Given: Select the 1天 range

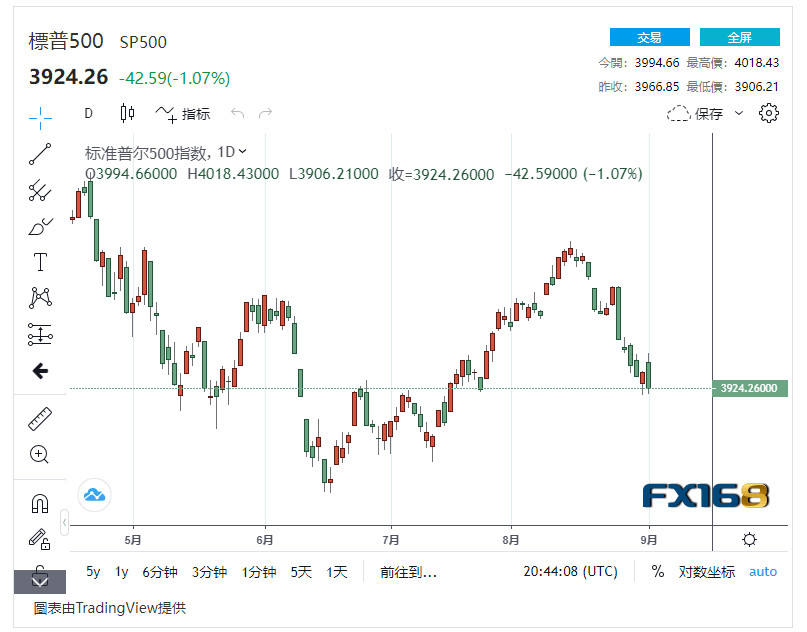Looking at the screenshot, I should point(337,572).
